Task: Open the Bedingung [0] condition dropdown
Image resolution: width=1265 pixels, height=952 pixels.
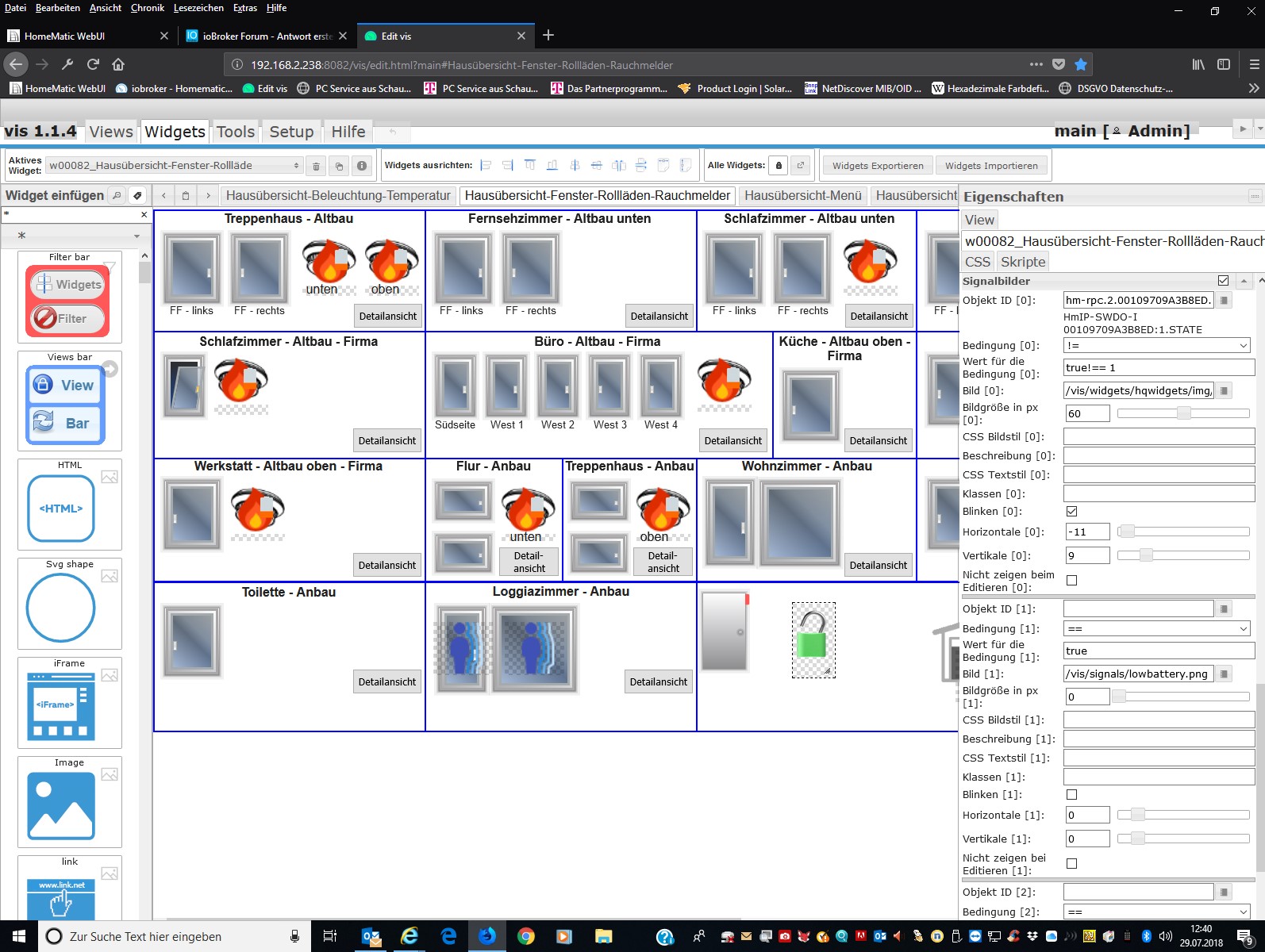Action: [x=1156, y=345]
